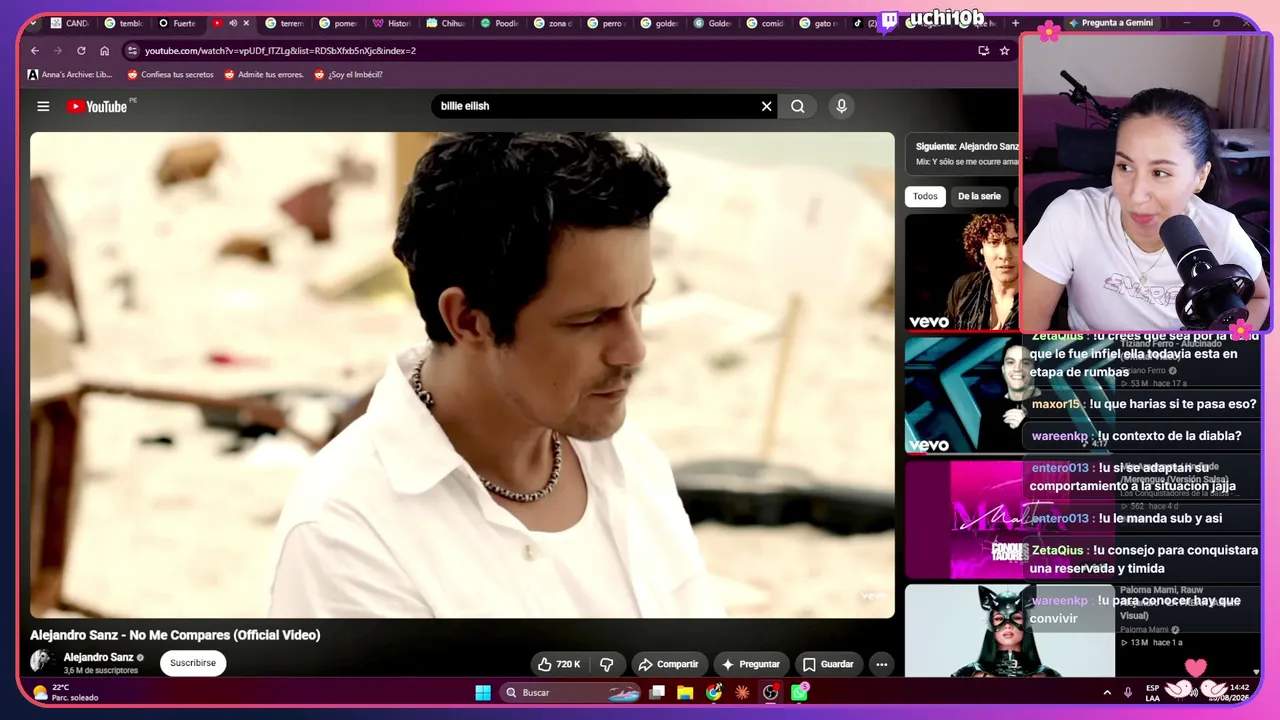The width and height of the screenshot is (1280, 720).
Task: Open File Explorer from the taskbar
Action: (x=685, y=692)
